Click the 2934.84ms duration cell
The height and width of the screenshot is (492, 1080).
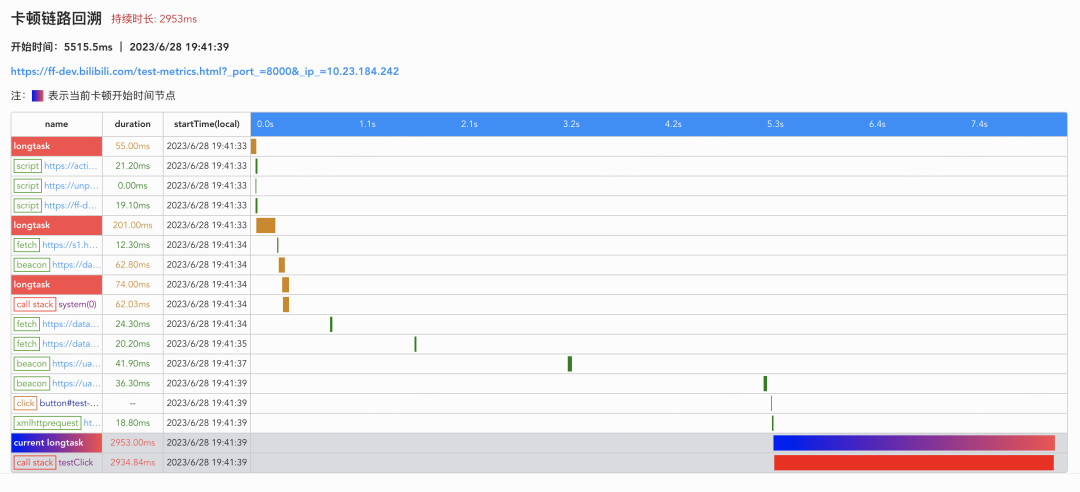(133, 462)
